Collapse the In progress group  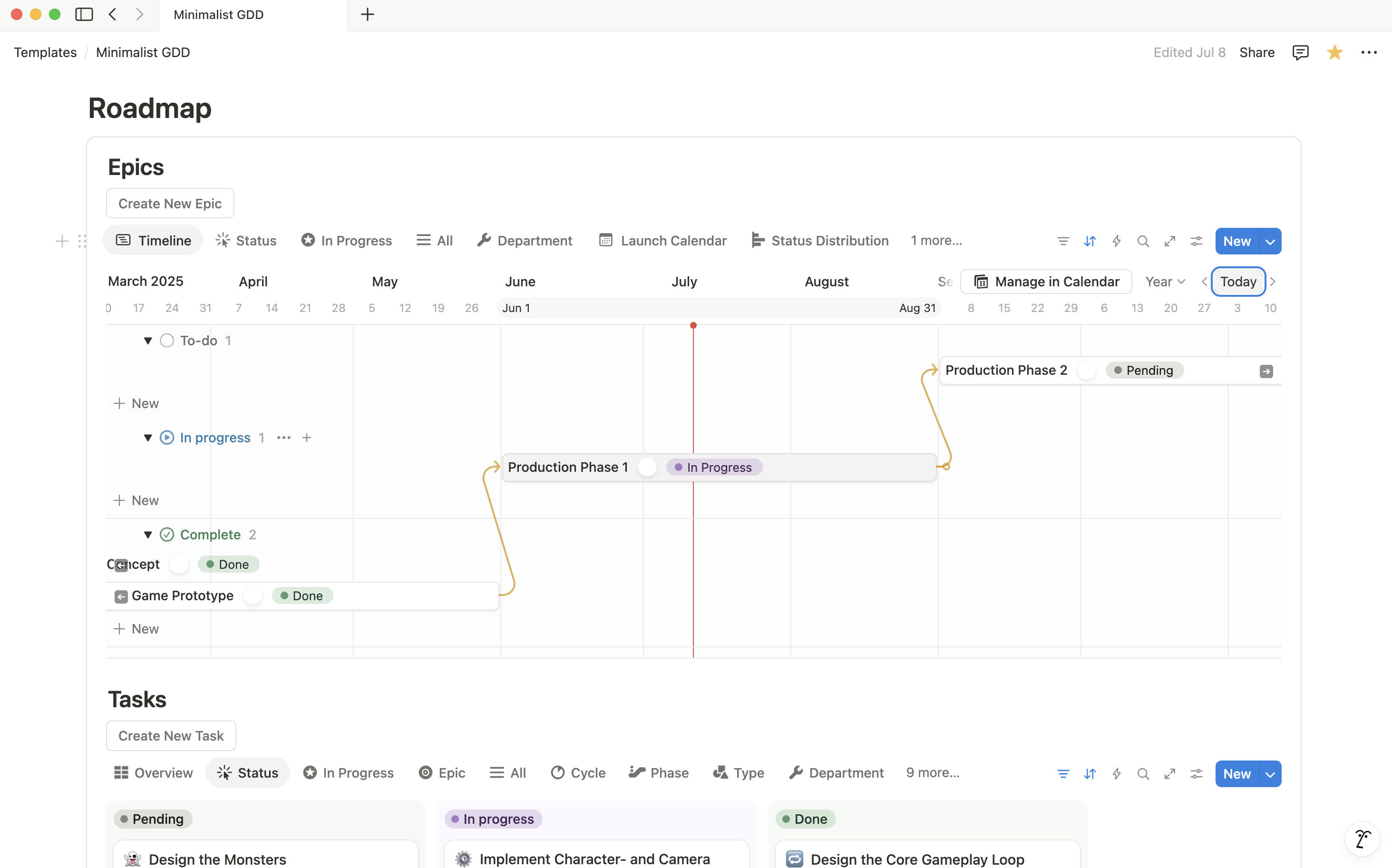[147, 438]
